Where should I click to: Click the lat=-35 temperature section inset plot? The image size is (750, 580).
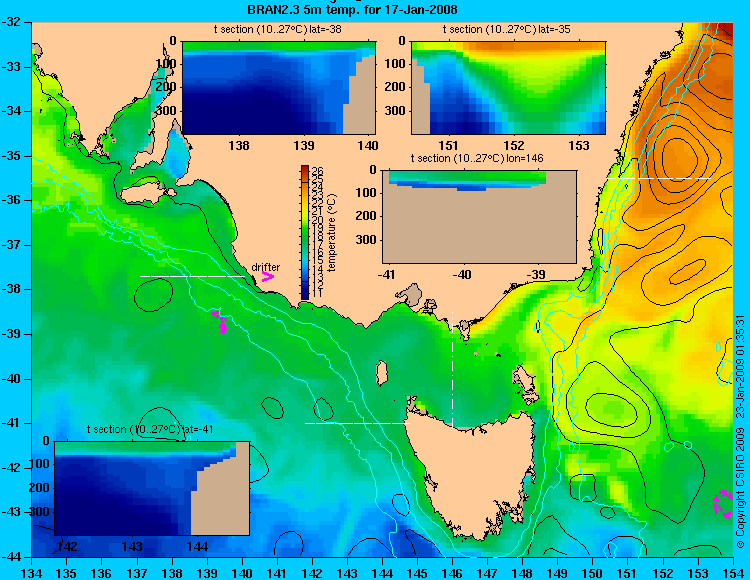pos(508,88)
